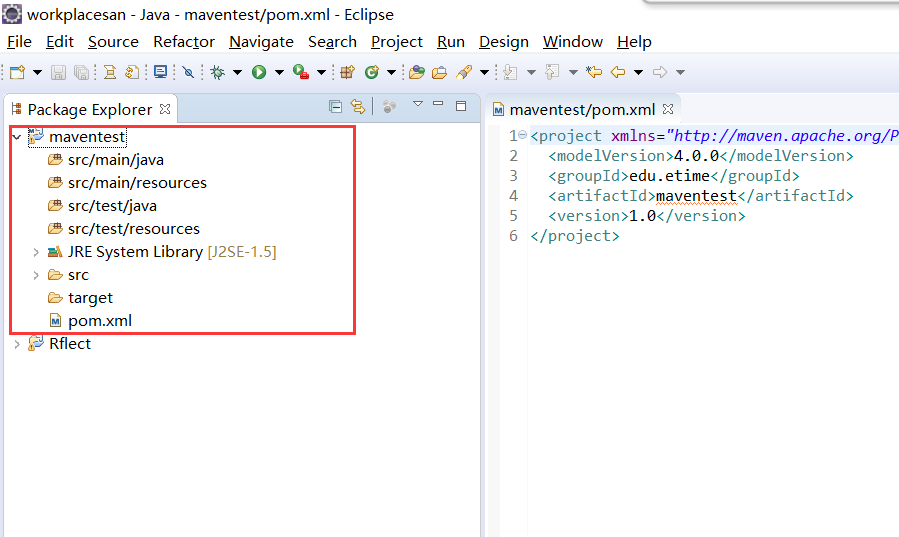Open the Search dropdown arrow
This screenshot has height=537, width=899.
[484, 72]
